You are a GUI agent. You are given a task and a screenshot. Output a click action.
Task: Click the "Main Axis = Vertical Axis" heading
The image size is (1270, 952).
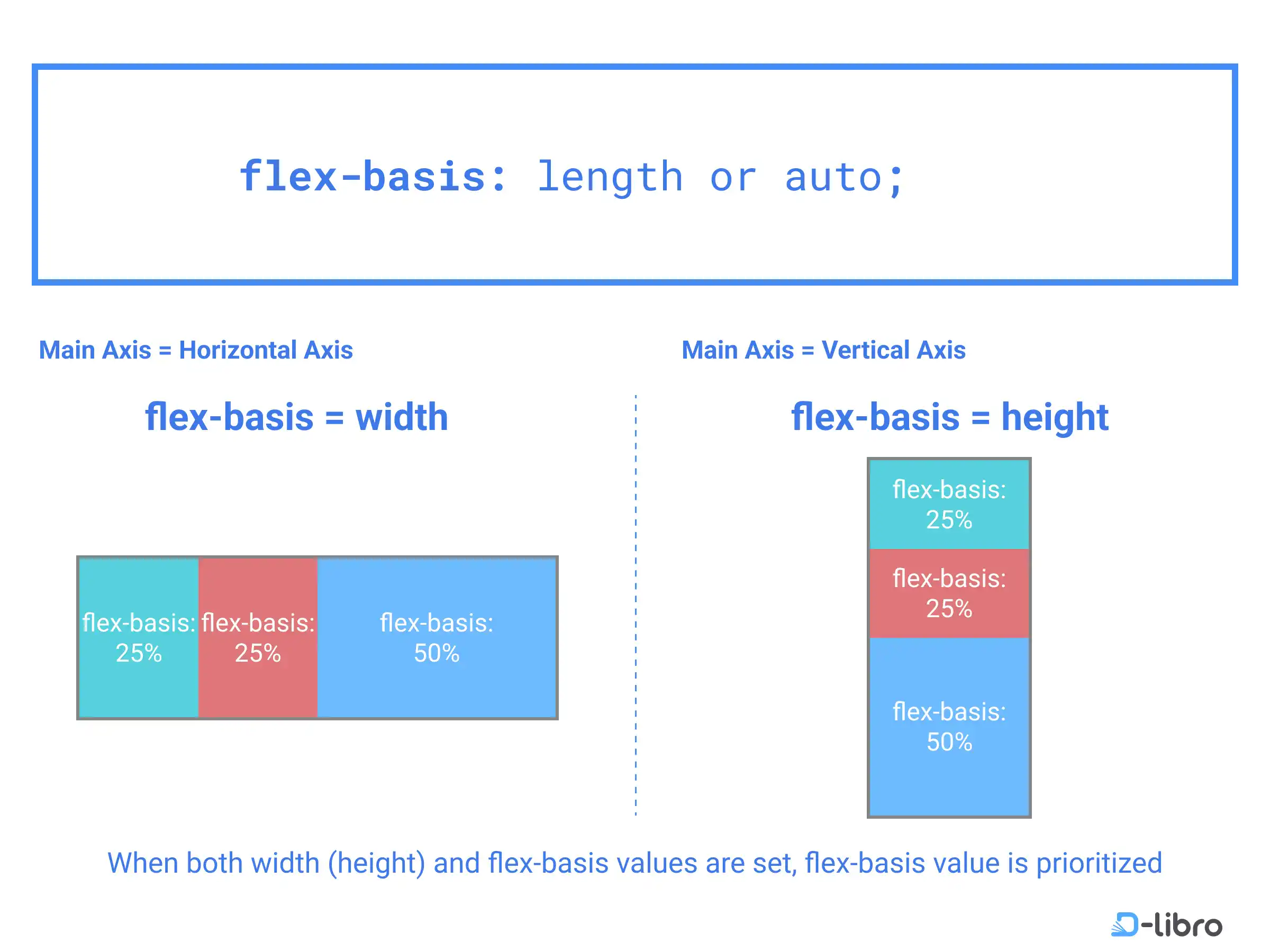tap(823, 350)
